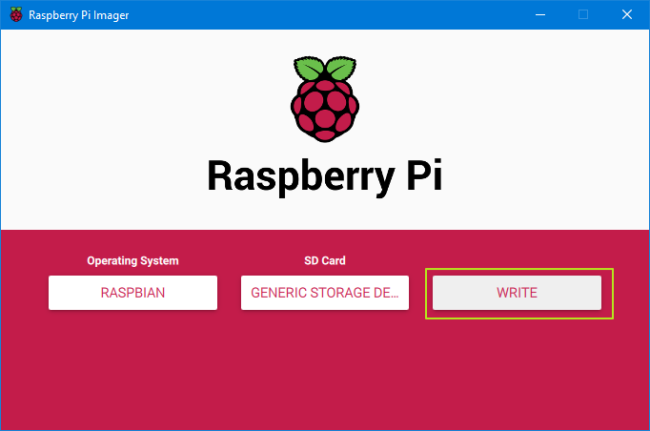Image resolution: width=650 pixels, height=431 pixels.
Task: Click the "SD Card" label
Action: (x=325, y=261)
